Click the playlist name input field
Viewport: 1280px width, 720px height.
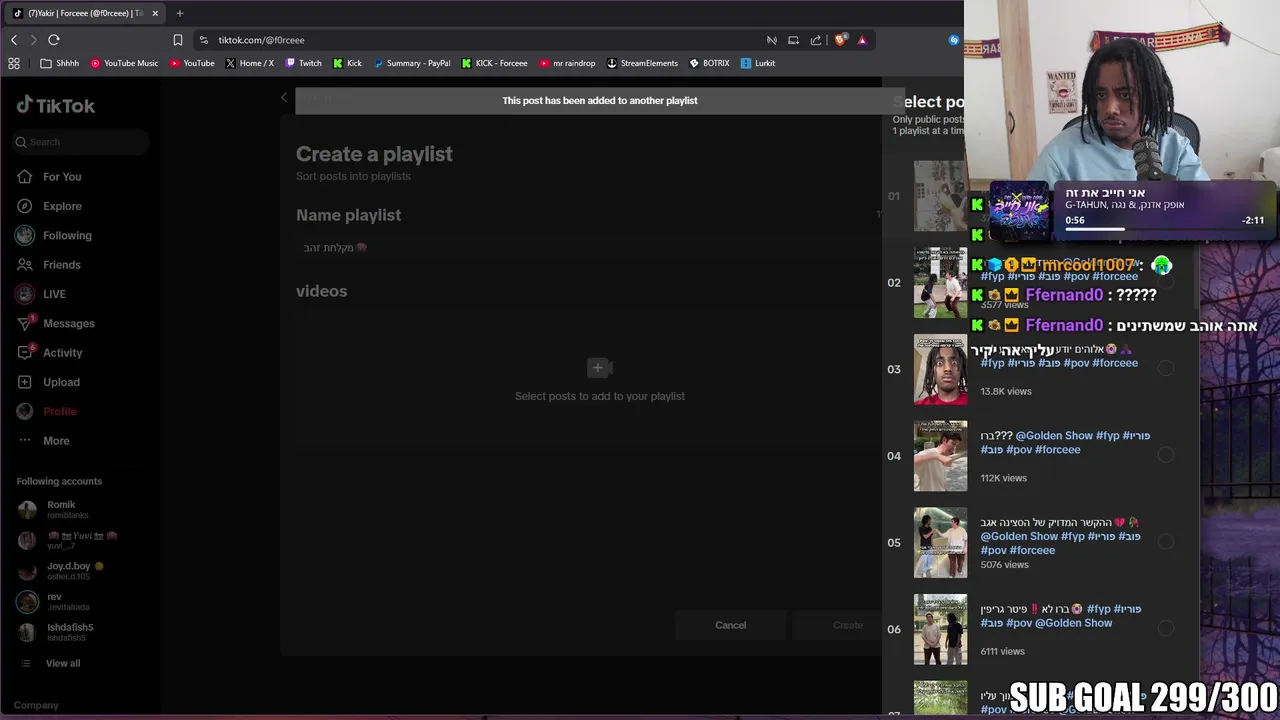585,248
